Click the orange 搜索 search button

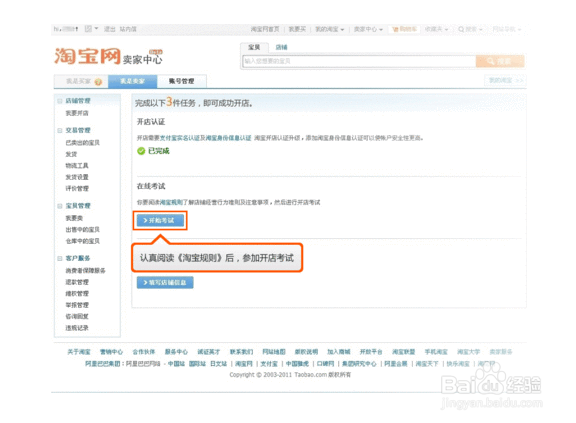coord(500,61)
